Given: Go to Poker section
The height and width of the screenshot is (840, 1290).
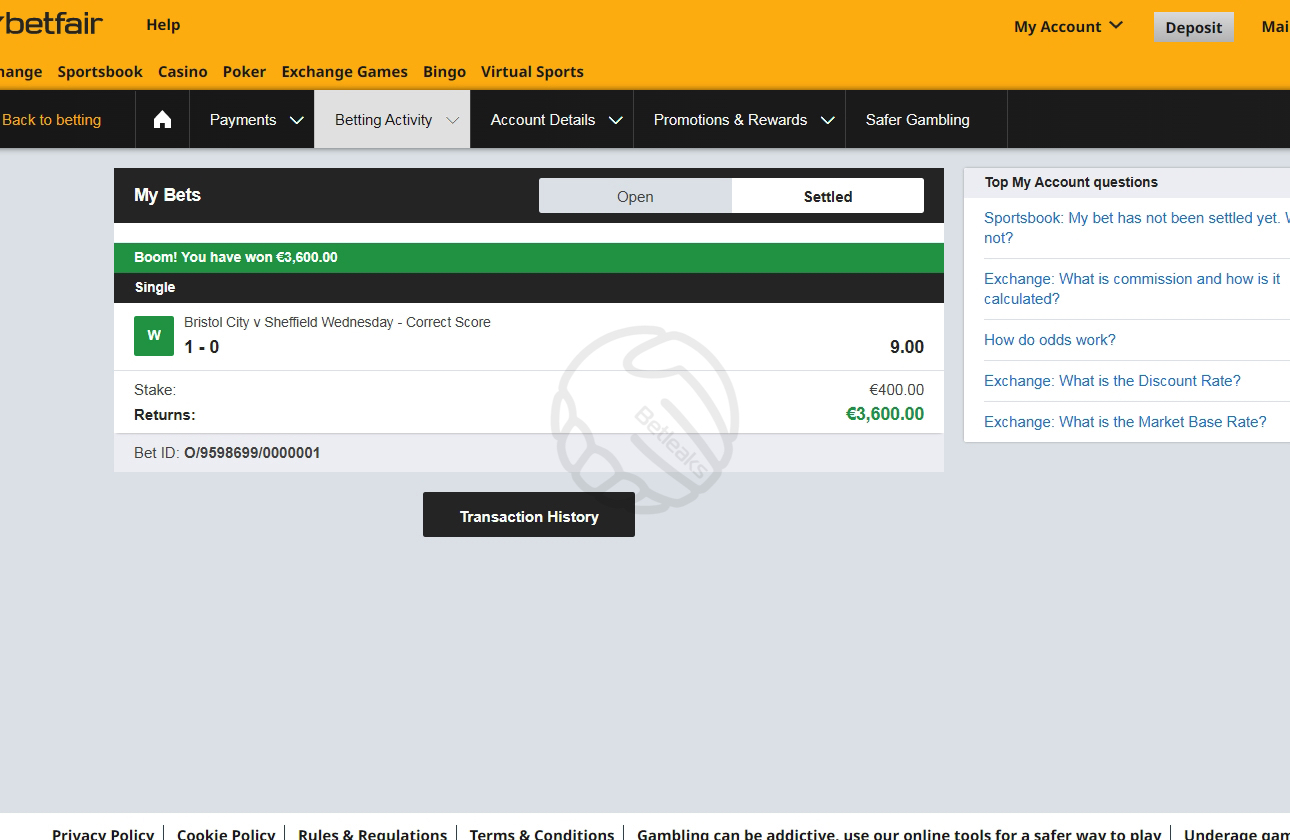Looking at the screenshot, I should click(245, 72).
